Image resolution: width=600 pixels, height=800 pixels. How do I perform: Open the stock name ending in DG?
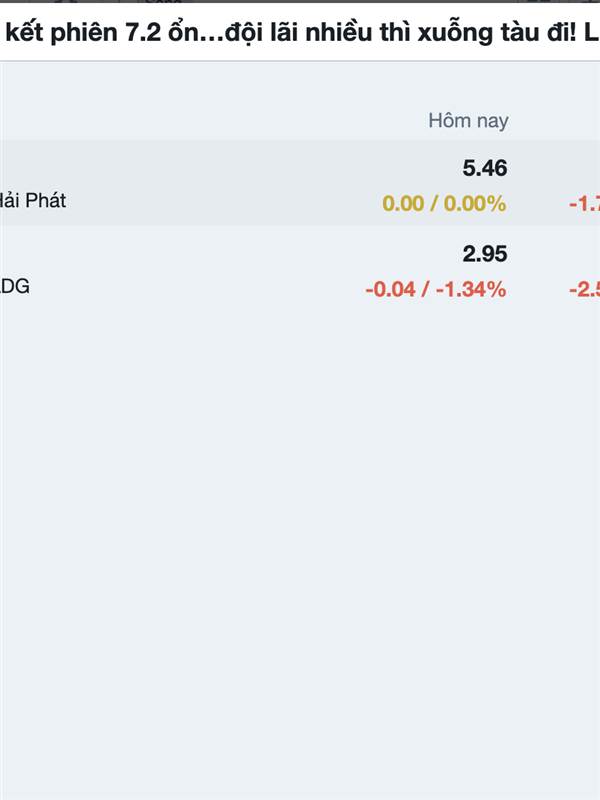[x=15, y=286]
